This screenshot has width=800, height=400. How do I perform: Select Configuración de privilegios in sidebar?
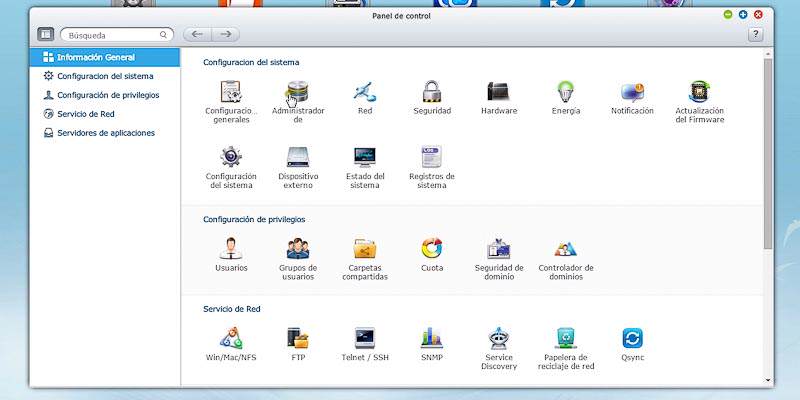tap(105, 95)
